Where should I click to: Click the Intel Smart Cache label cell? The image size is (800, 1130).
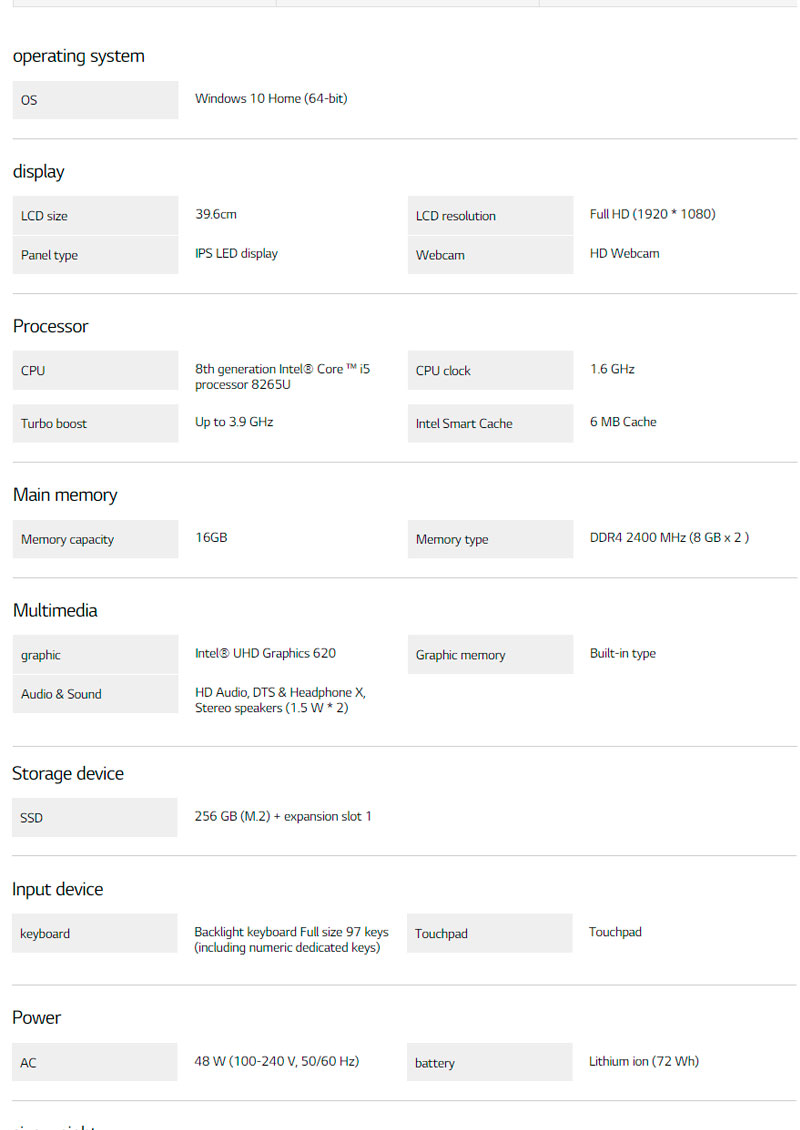click(x=490, y=424)
